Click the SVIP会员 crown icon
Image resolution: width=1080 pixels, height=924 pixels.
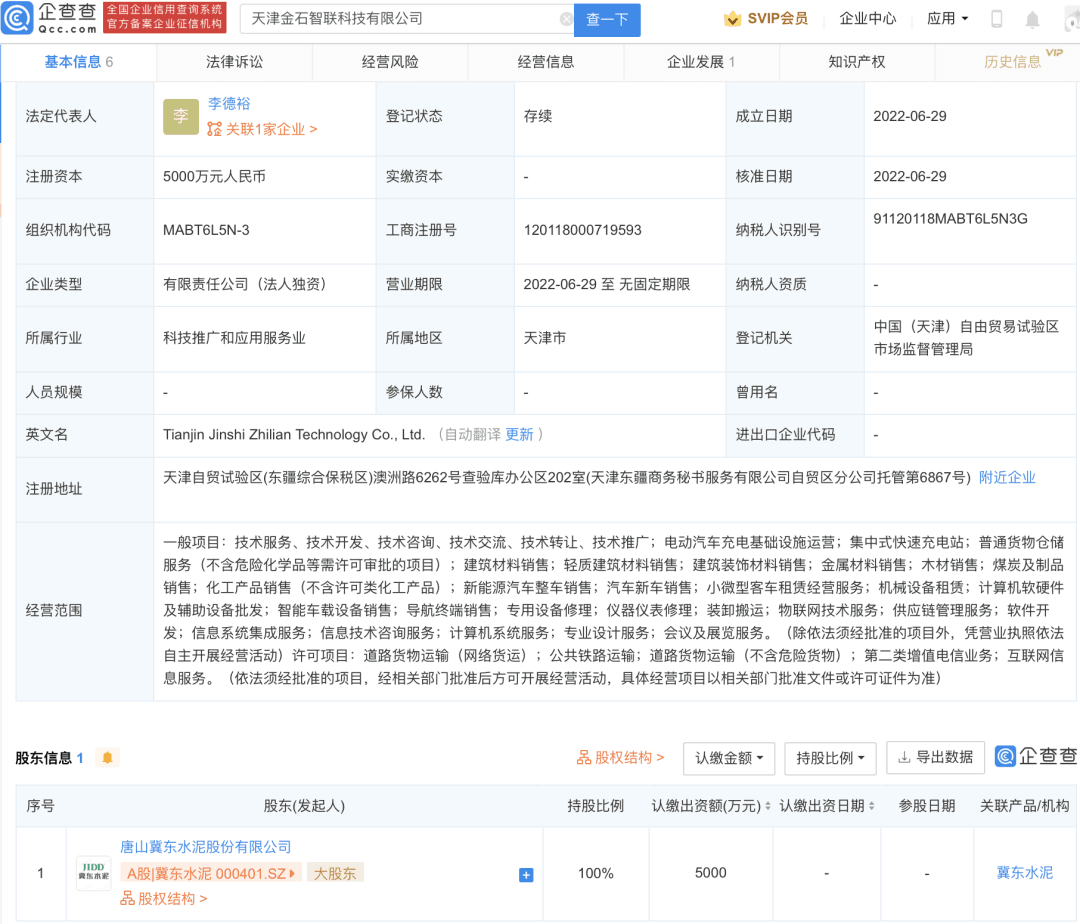point(733,19)
